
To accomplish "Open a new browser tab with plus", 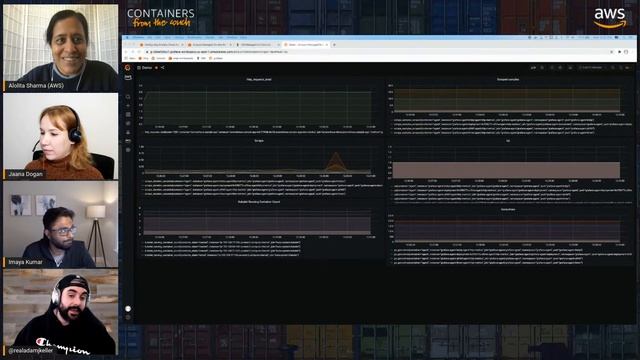I will coord(334,44).
